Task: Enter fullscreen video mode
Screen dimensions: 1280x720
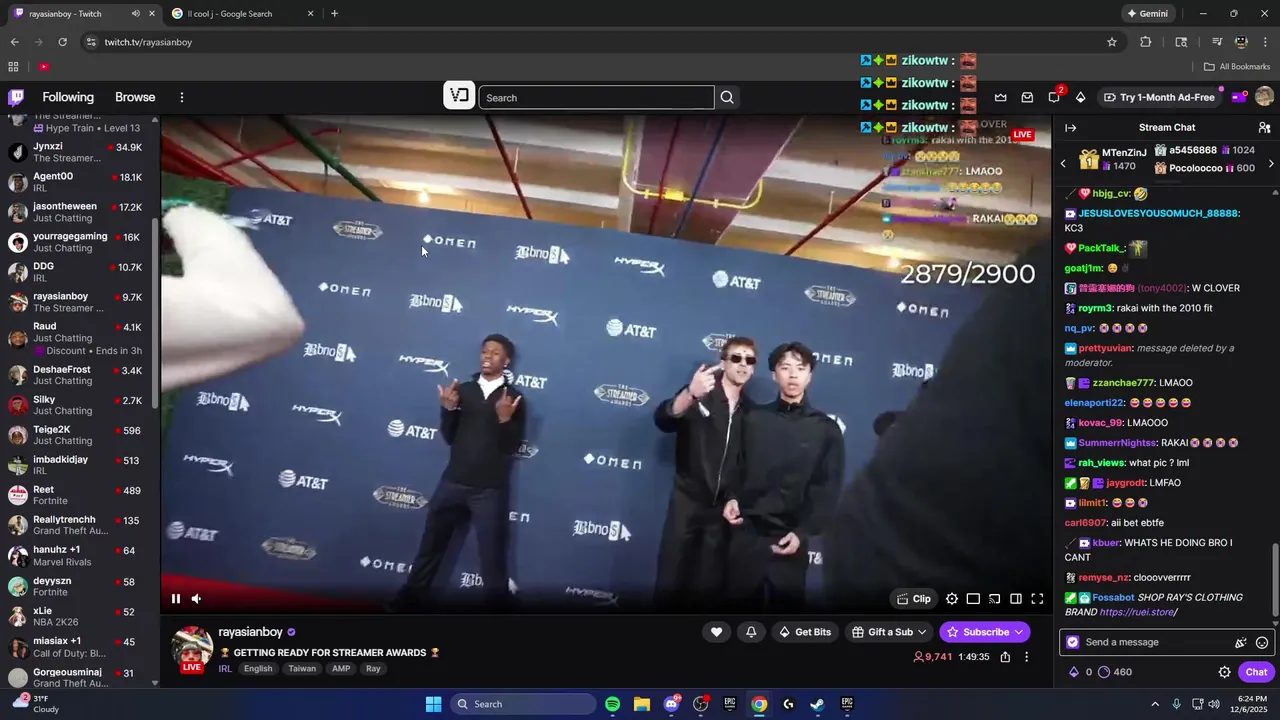Action: 1037,599
